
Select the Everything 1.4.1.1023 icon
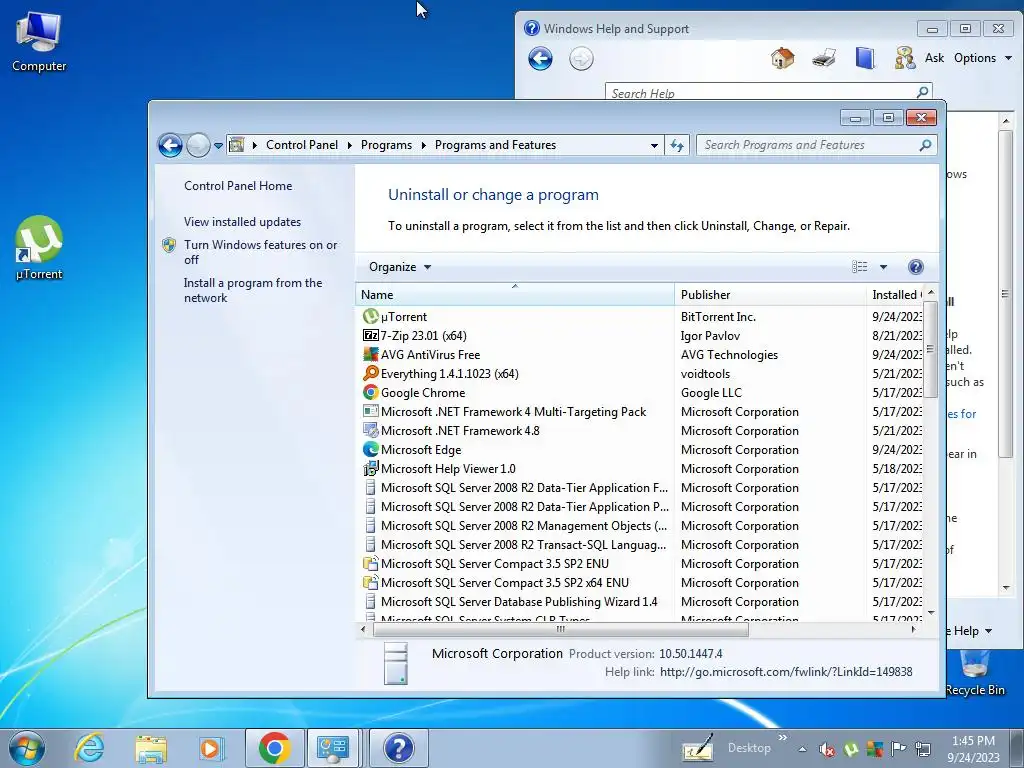pyautogui.click(x=370, y=373)
